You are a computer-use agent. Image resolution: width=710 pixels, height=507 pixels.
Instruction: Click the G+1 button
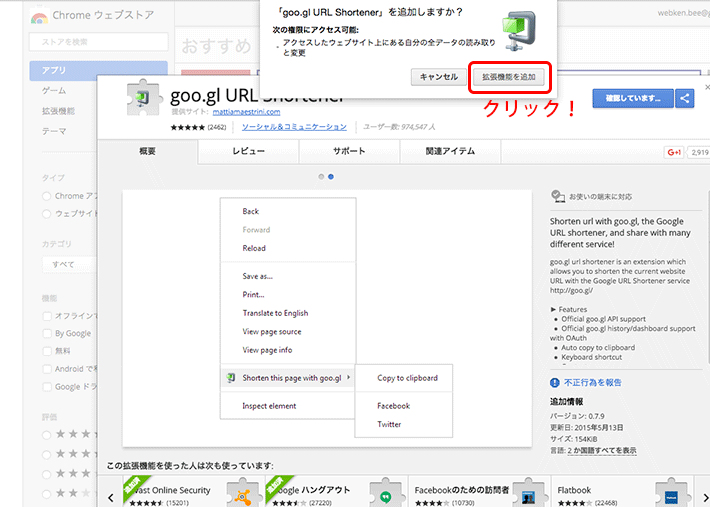[674, 153]
